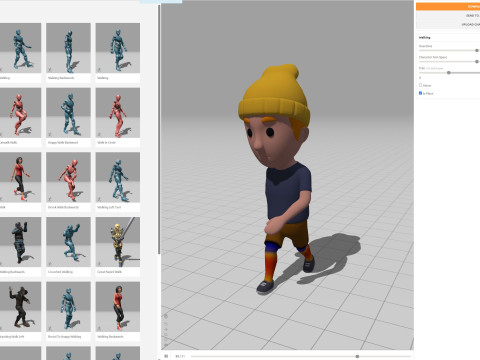
Task: Enable the Mirror checkbox
Action: coord(420,85)
